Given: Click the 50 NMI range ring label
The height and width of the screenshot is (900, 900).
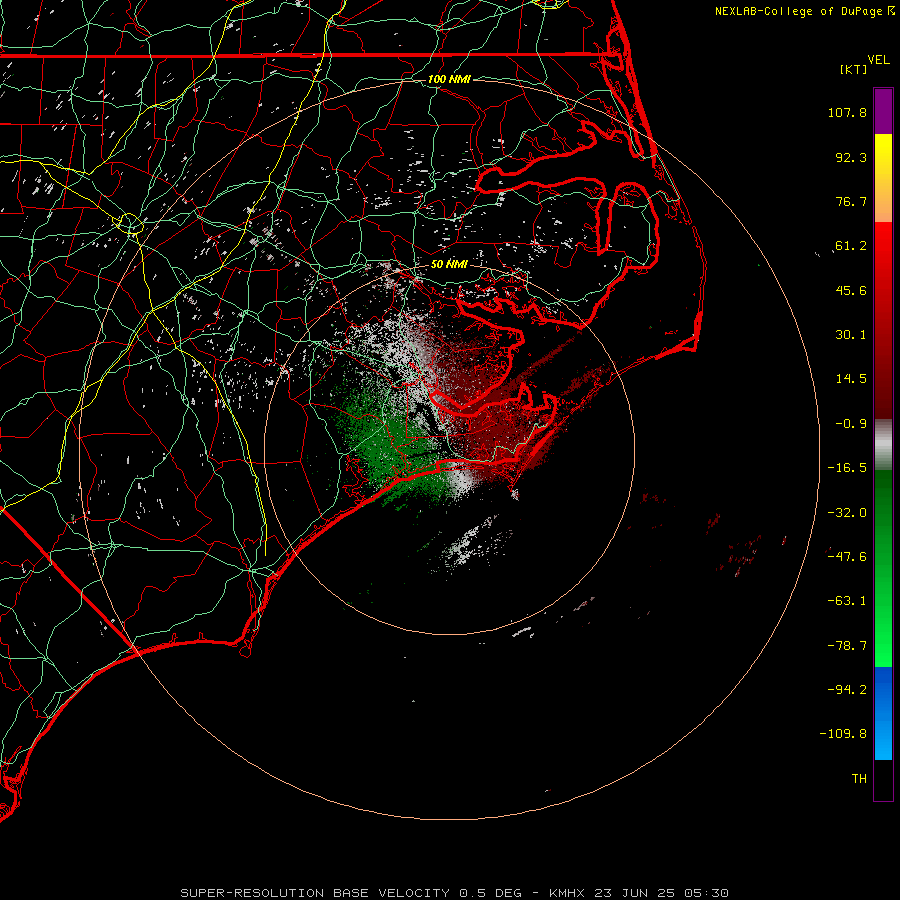Looking at the screenshot, I should tap(449, 264).
